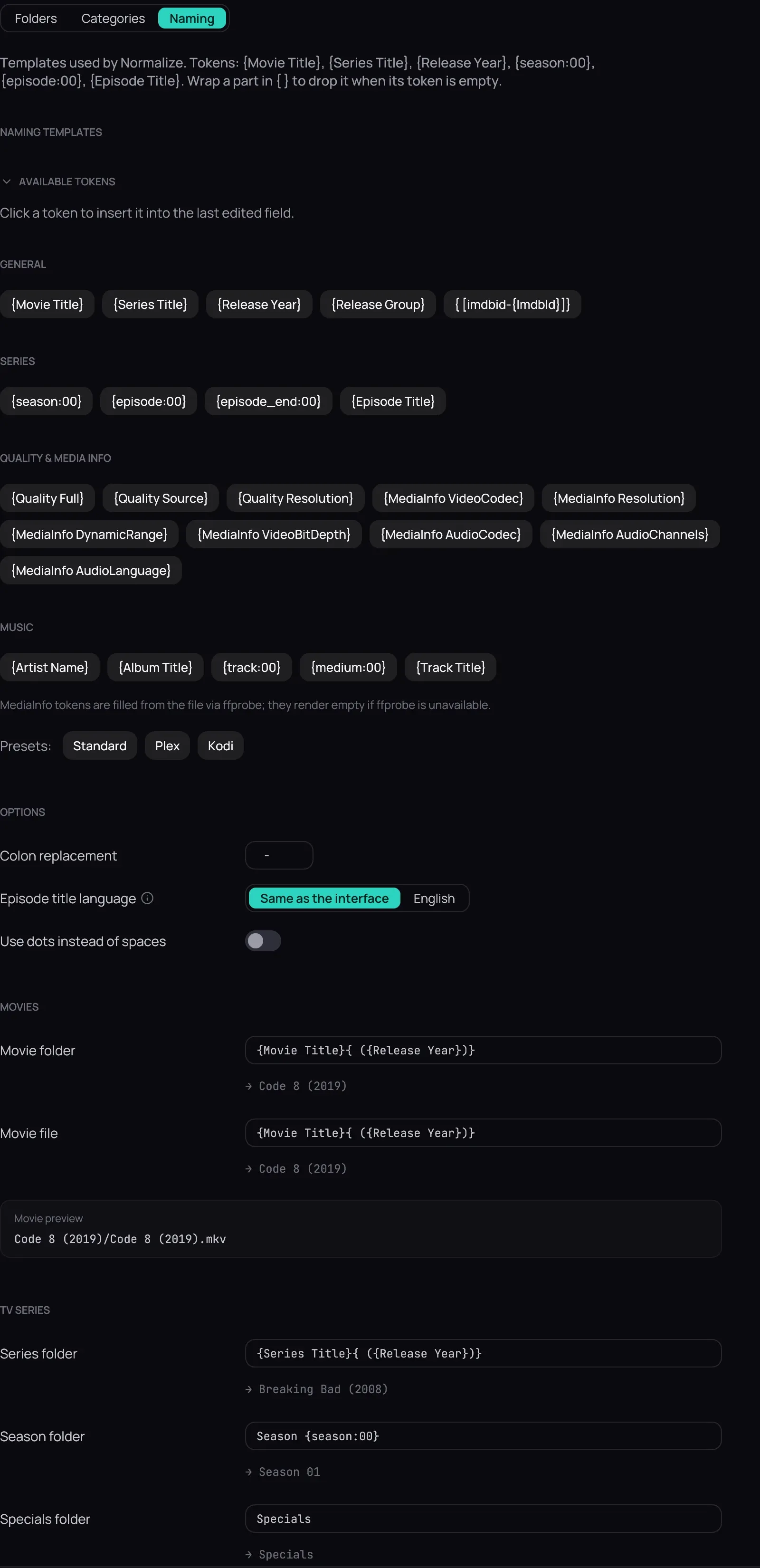Select the Naming tab

point(192,18)
